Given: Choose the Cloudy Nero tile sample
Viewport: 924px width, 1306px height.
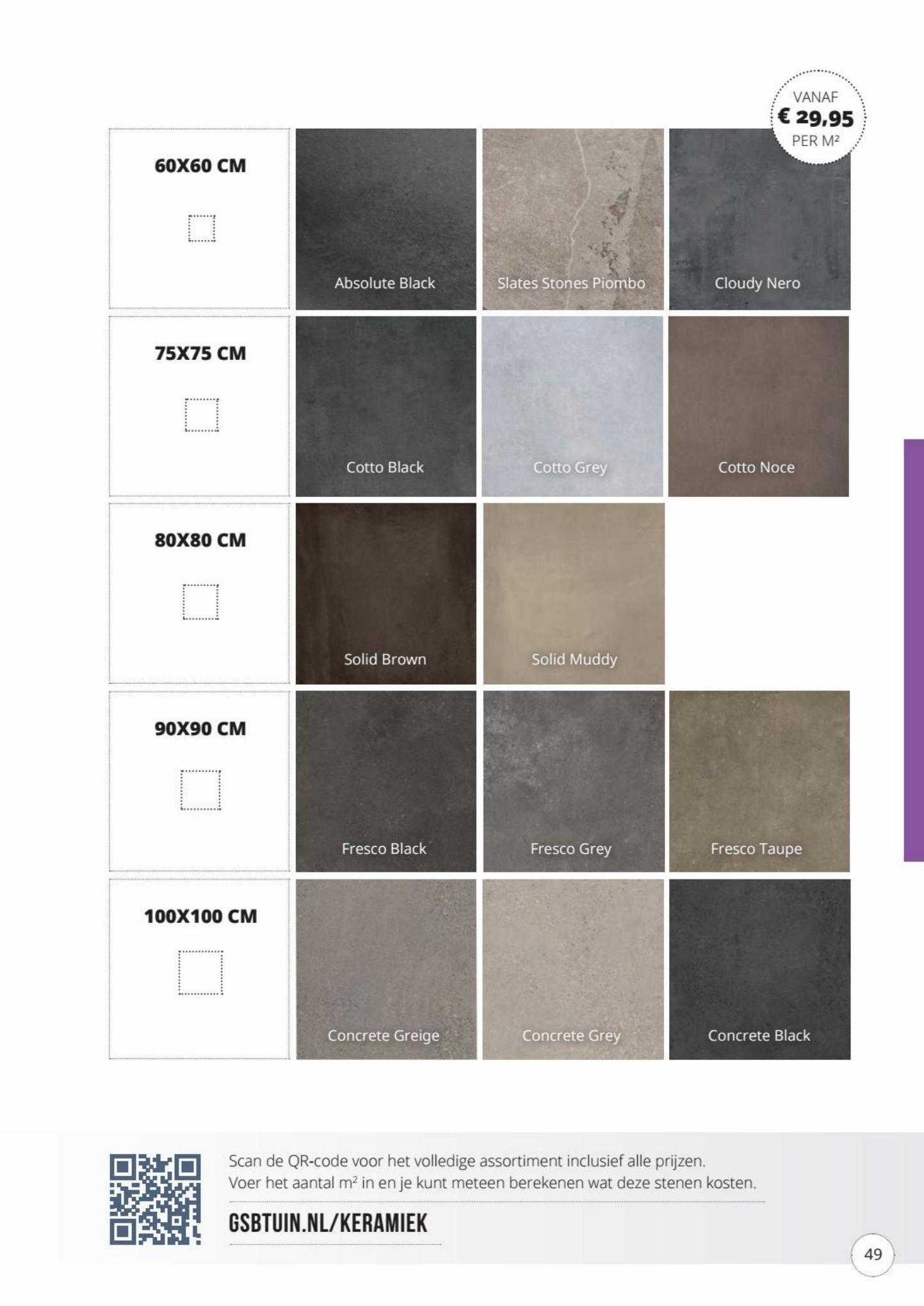Looking at the screenshot, I should point(759,219).
